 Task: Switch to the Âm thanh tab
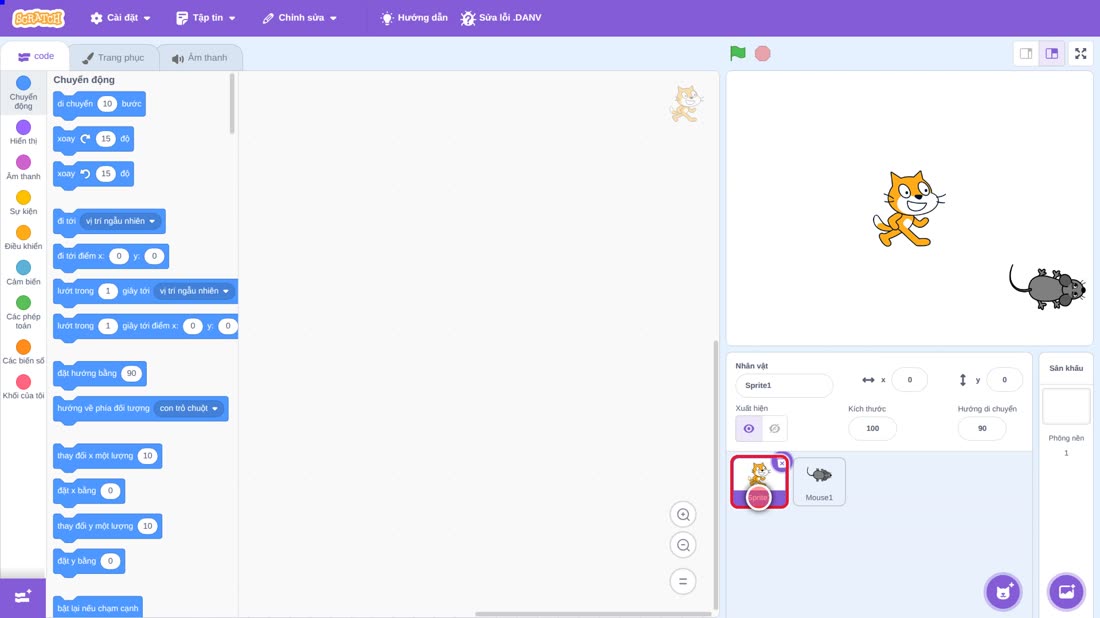pos(200,58)
